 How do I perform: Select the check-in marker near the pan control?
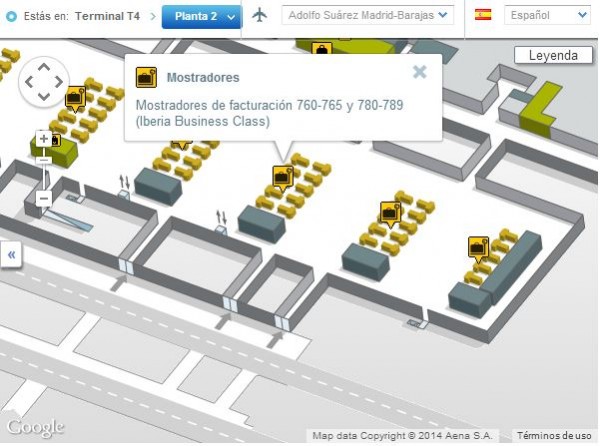tap(75, 99)
